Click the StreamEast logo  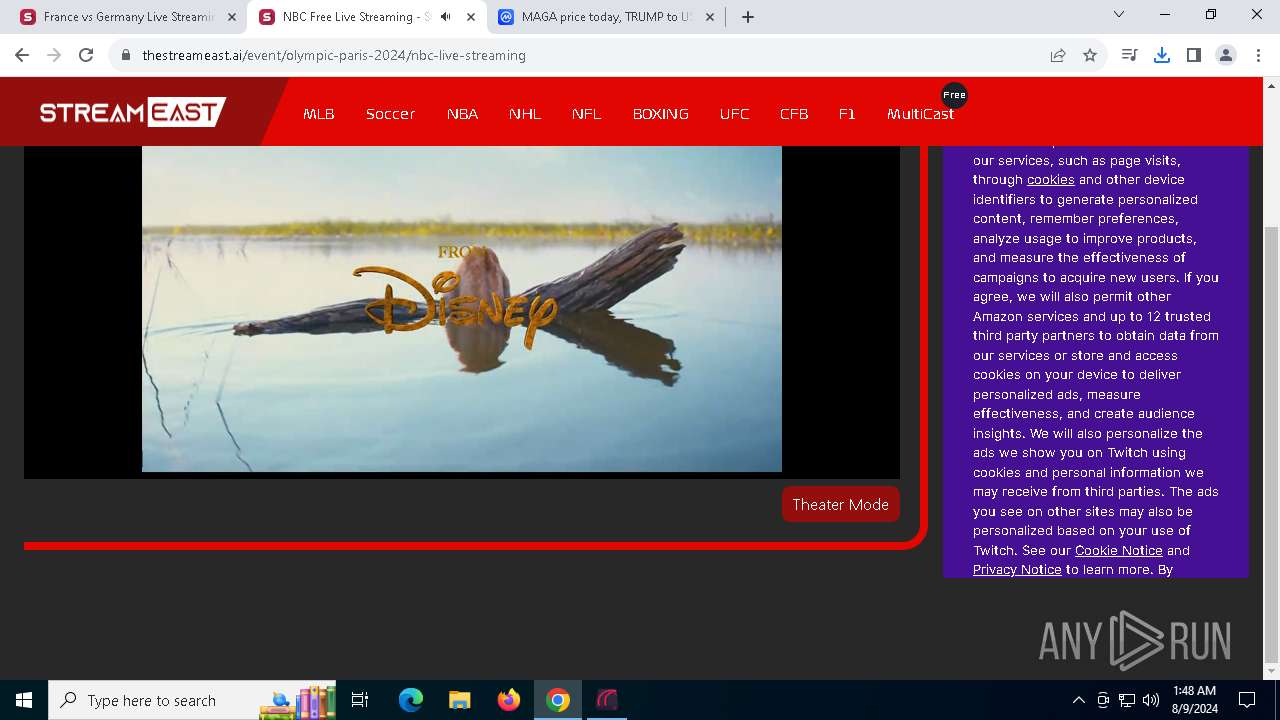click(x=133, y=112)
